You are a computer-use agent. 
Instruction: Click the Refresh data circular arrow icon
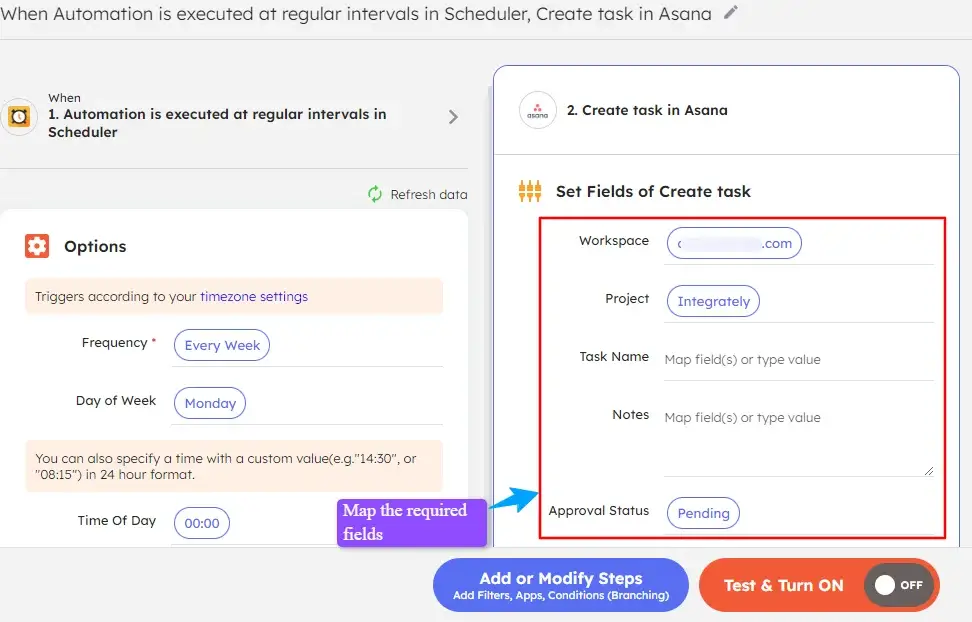374,194
